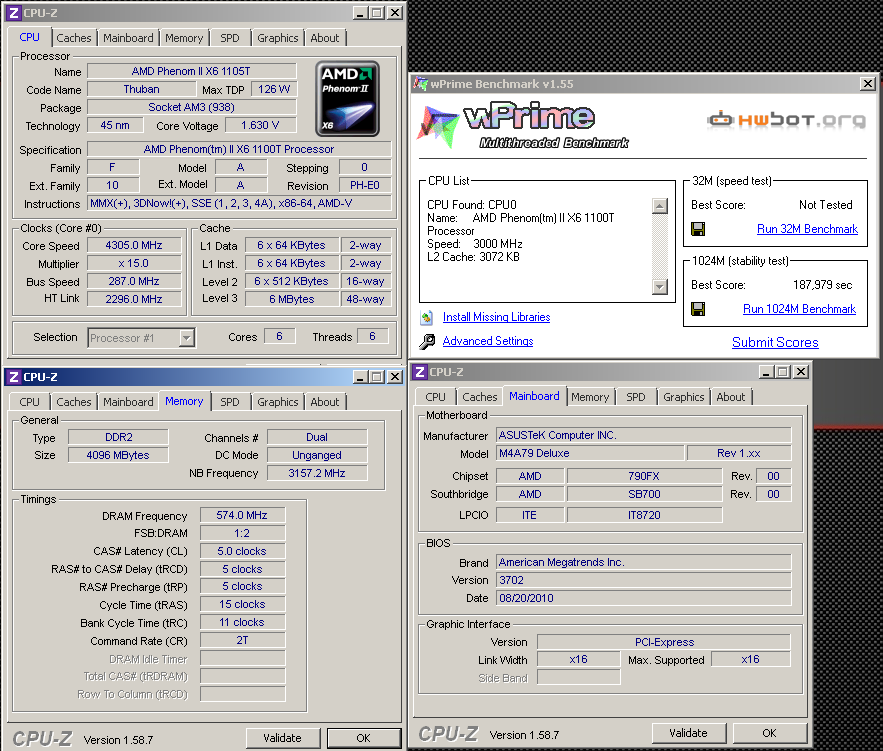Click the BIOS Version value 3702

pyautogui.click(x=644, y=580)
